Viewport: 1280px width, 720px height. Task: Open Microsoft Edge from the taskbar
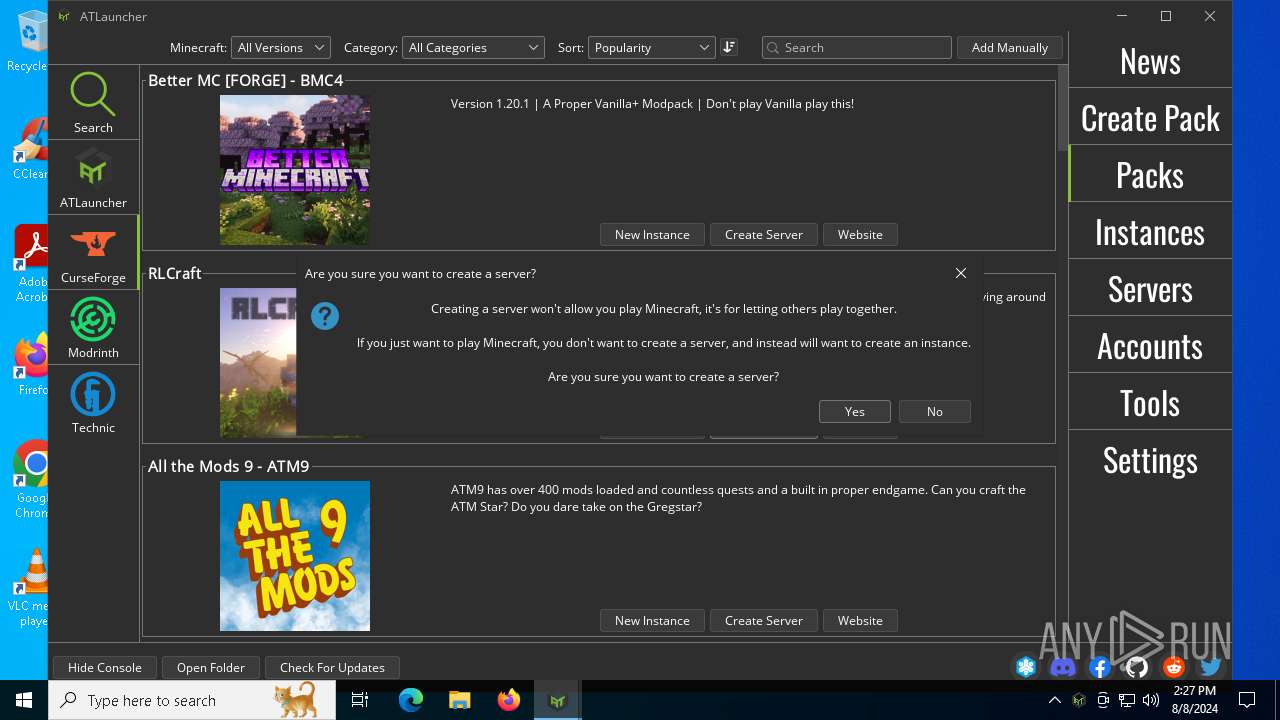pos(411,700)
